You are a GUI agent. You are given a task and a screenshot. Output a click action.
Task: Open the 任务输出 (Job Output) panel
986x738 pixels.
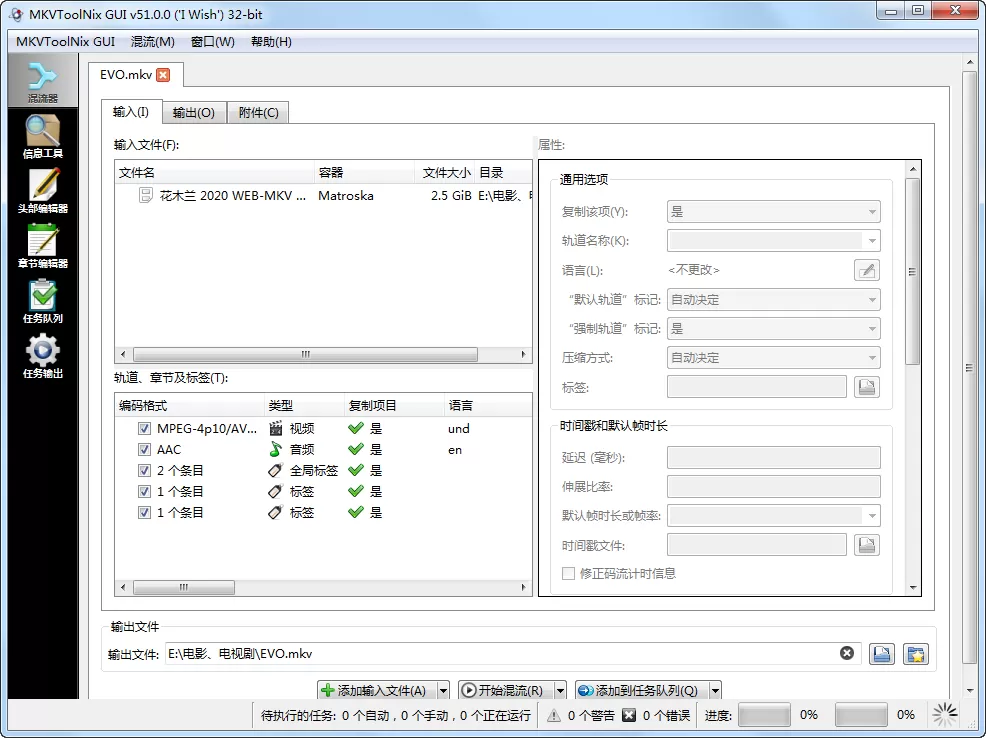[x=41, y=356]
